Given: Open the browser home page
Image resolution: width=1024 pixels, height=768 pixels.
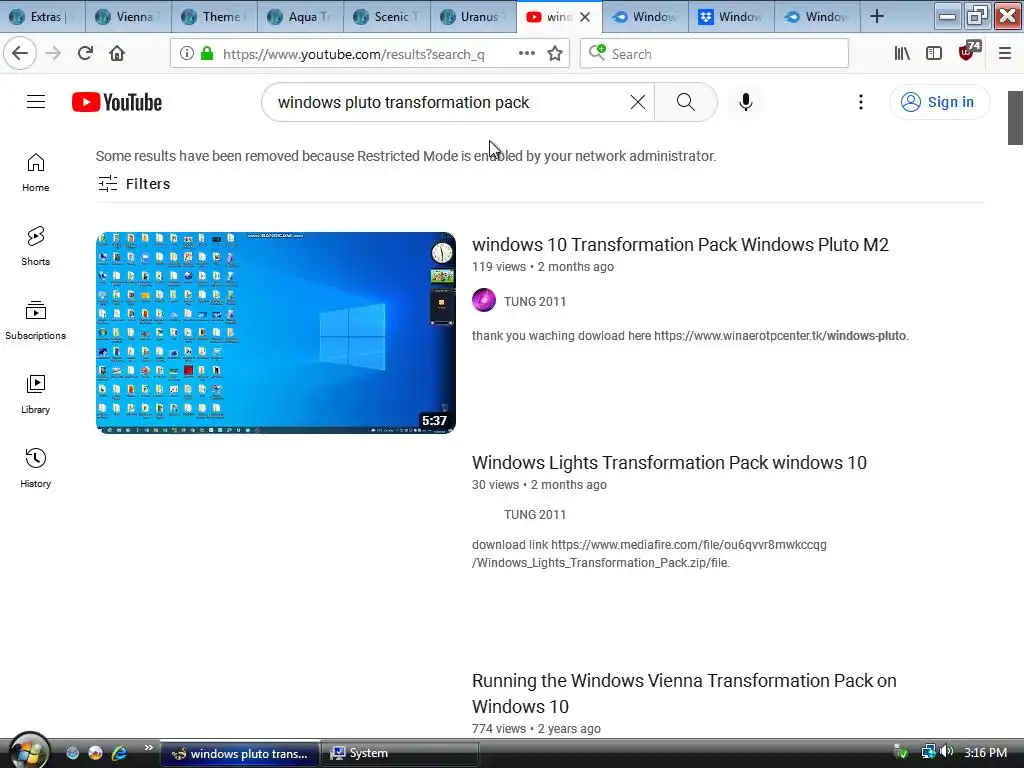Looking at the screenshot, I should (117, 54).
